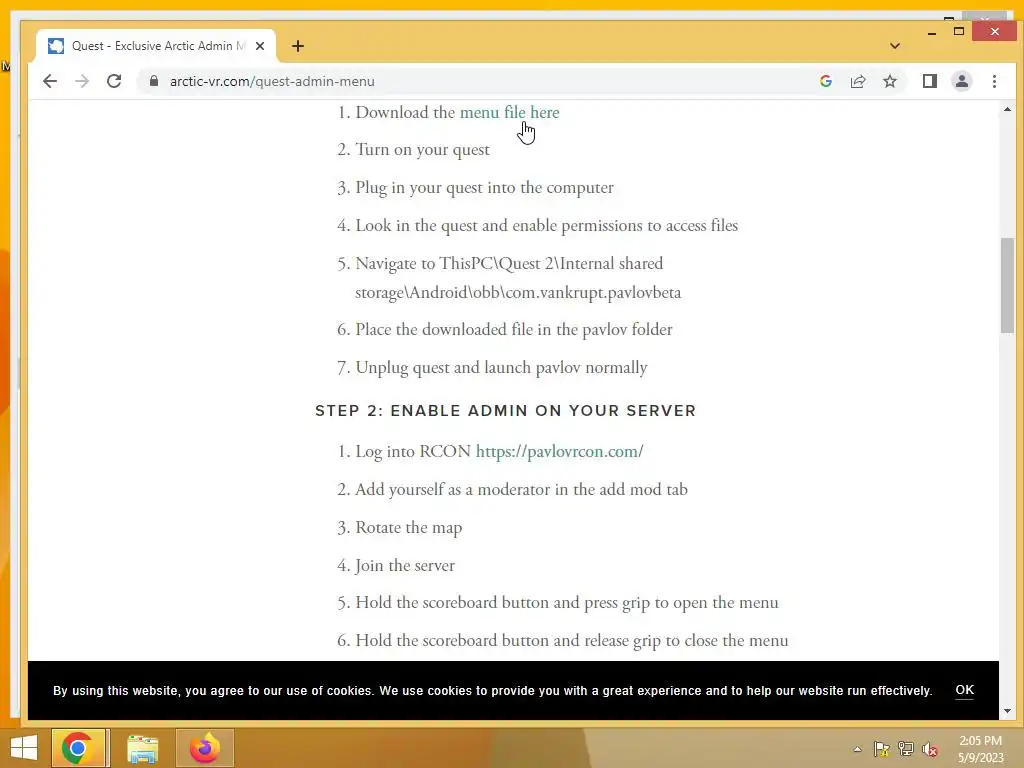
Task: Click 'press grip to open the menu' step
Action: point(567,603)
